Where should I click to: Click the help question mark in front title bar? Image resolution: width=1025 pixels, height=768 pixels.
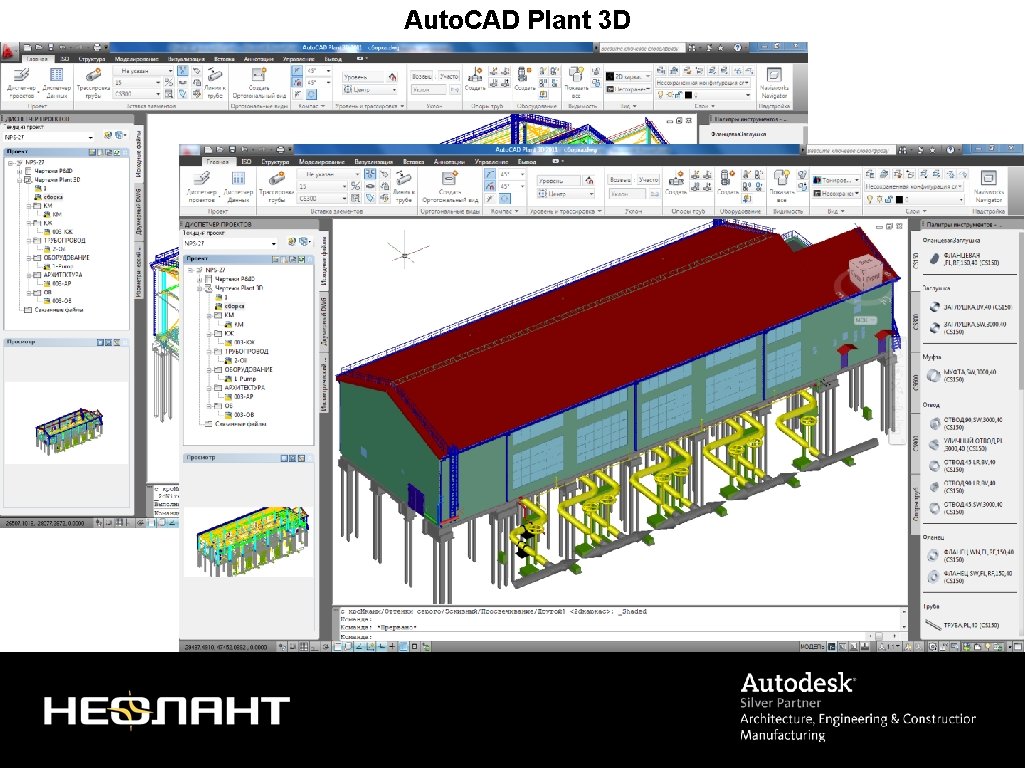950,150
